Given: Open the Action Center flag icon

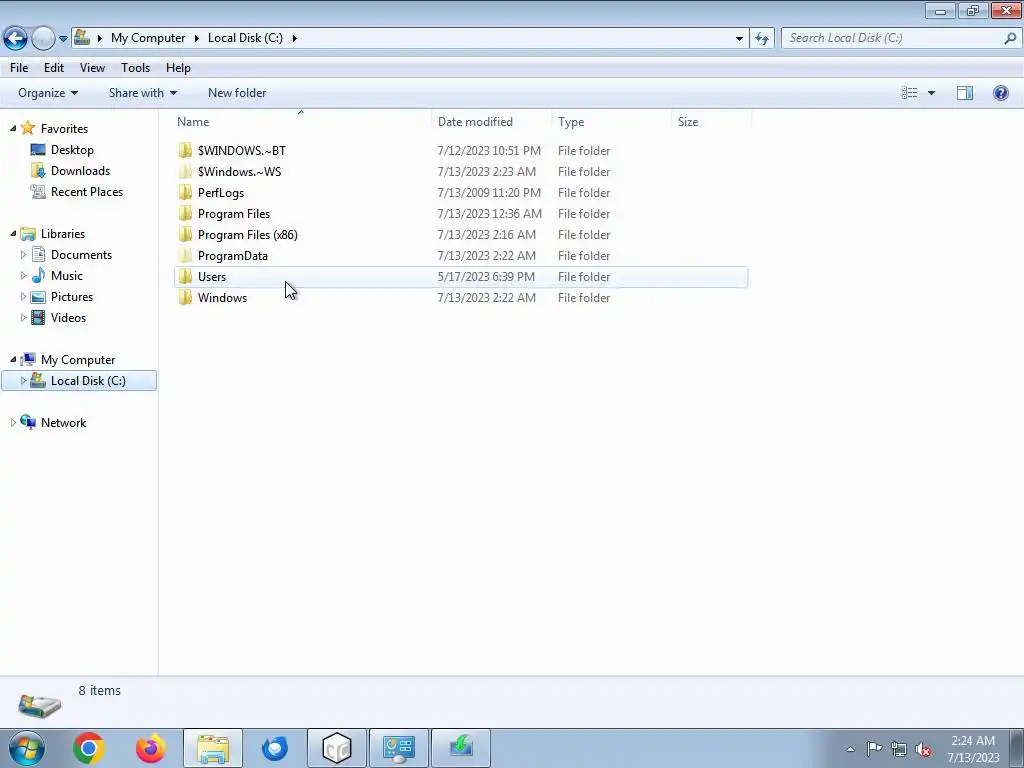Looking at the screenshot, I should (x=874, y=748).
